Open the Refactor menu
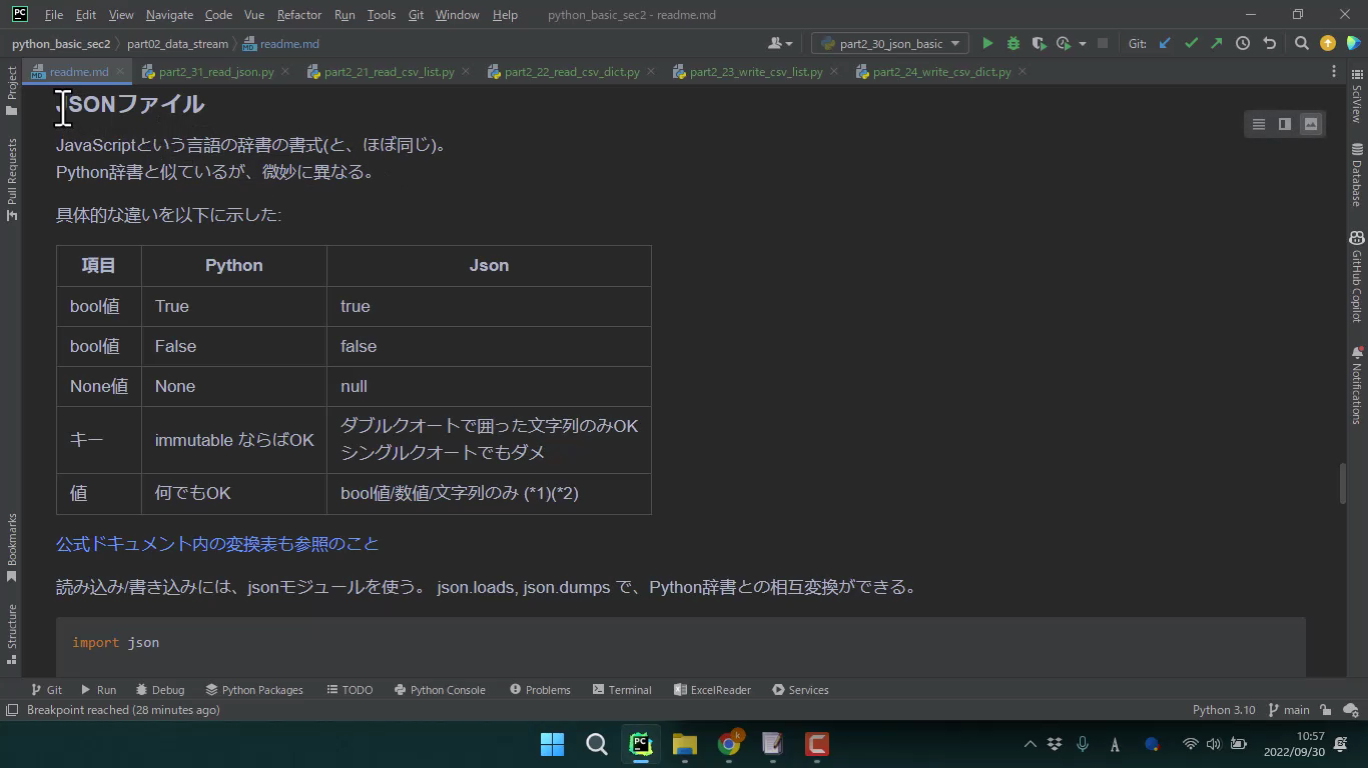1368x768 pixels. point(299,15)
